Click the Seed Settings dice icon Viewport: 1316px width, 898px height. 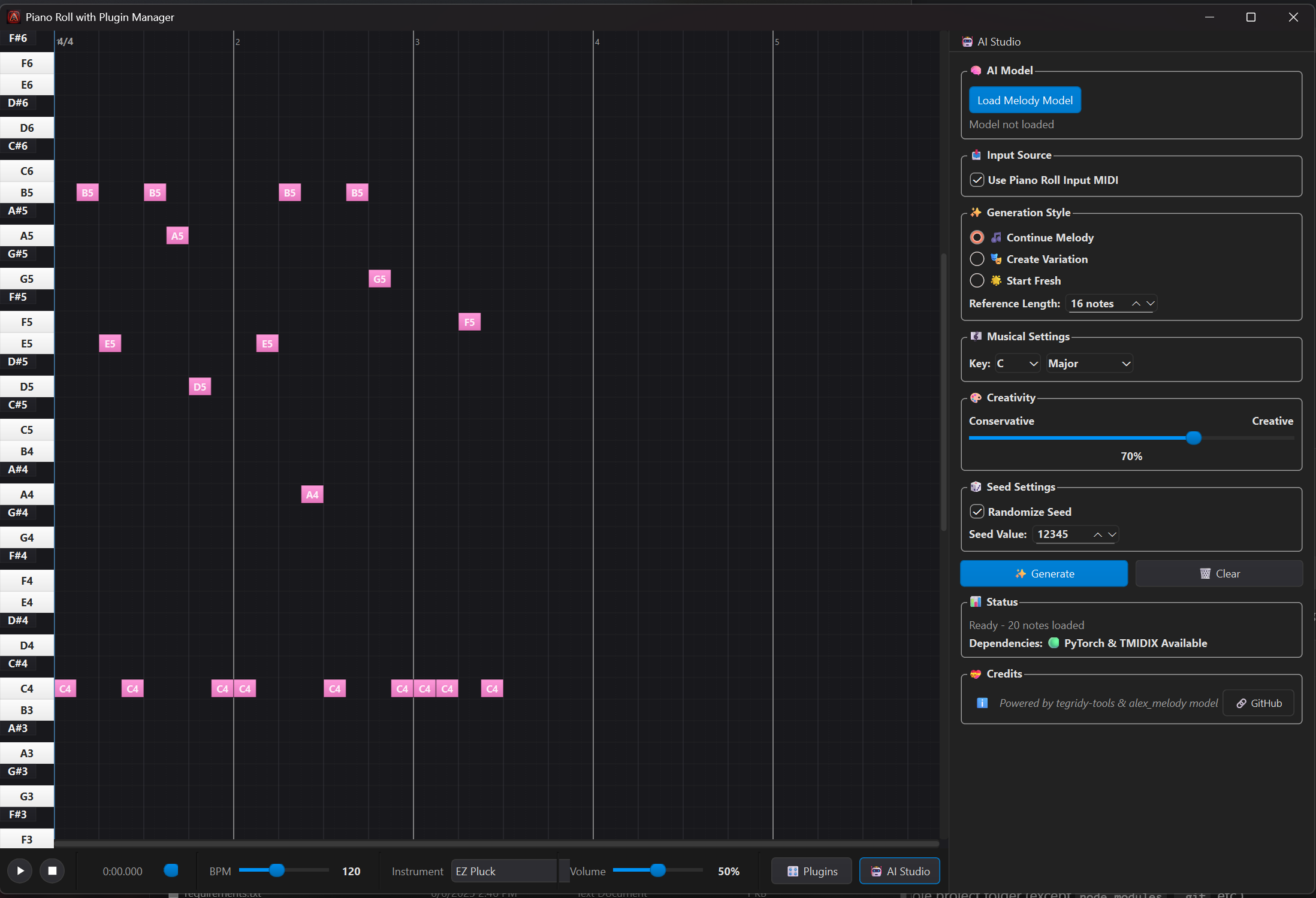click(976, 486)
